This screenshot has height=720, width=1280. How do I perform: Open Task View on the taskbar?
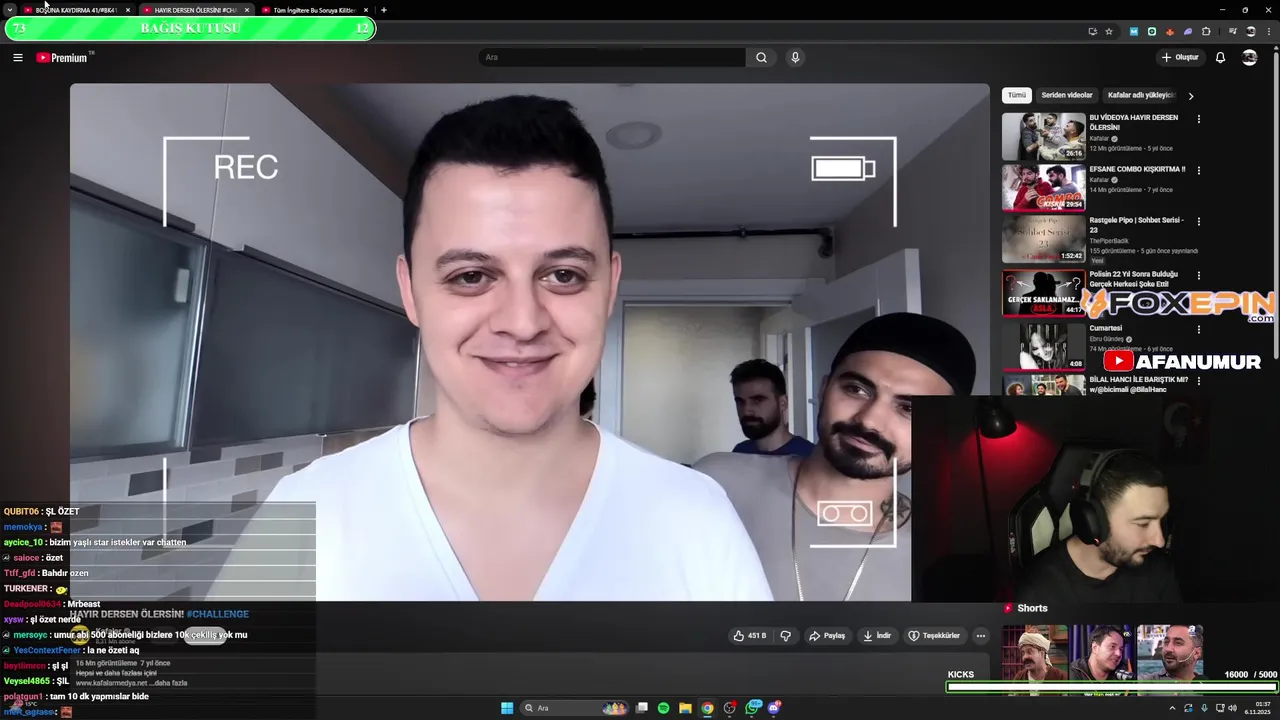(x=642, y=708)
